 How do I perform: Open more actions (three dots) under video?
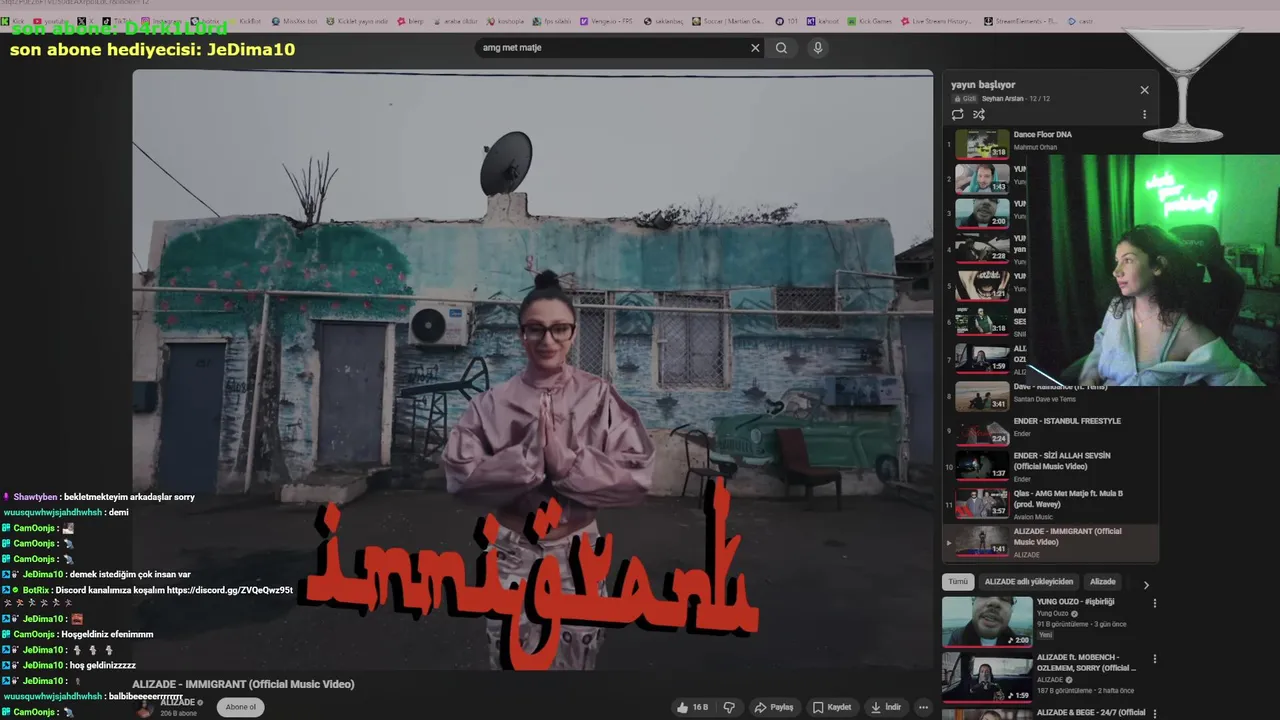click(x=923, y=707)
